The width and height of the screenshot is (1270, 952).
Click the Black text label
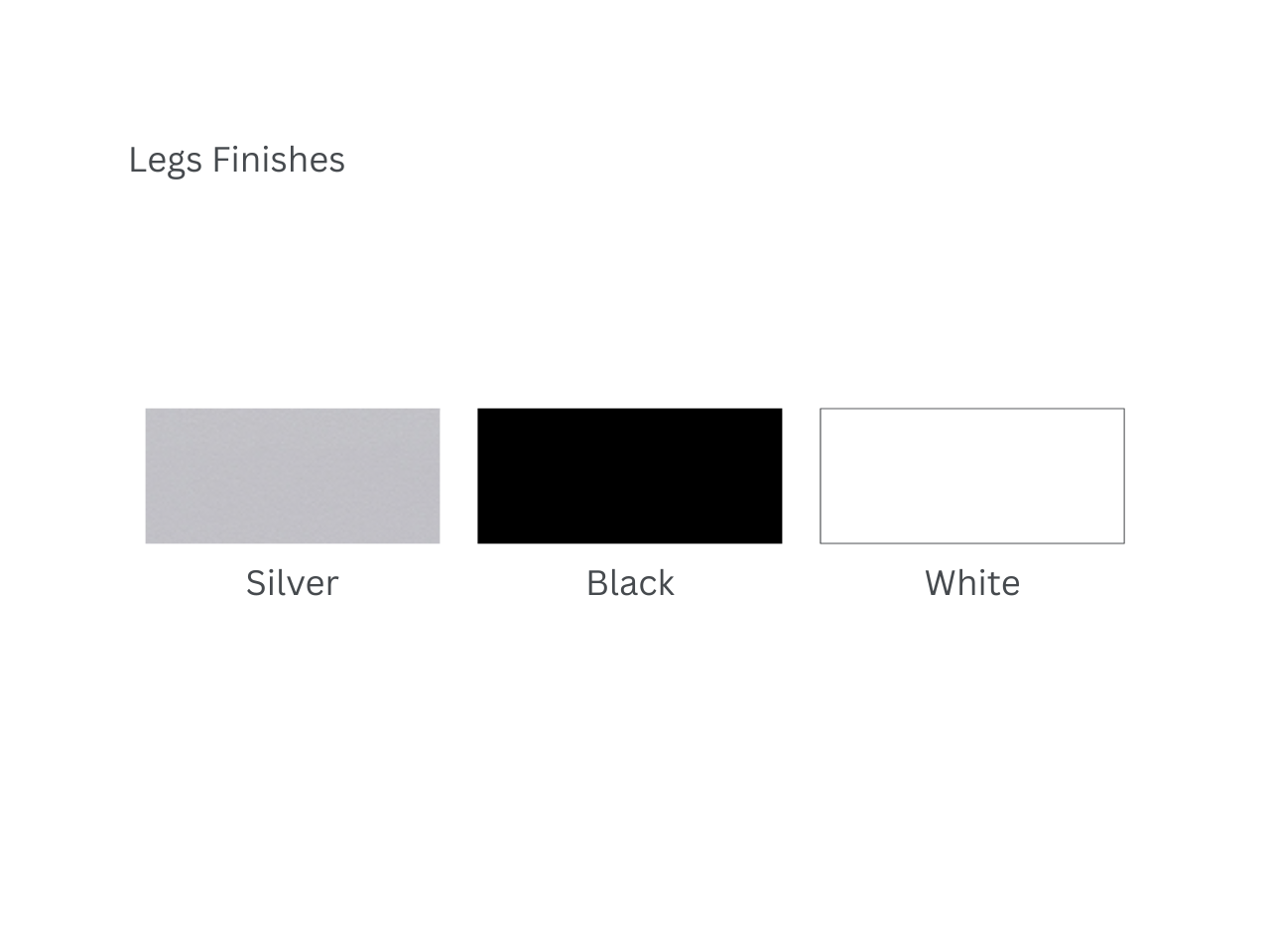tap(630, 583)
